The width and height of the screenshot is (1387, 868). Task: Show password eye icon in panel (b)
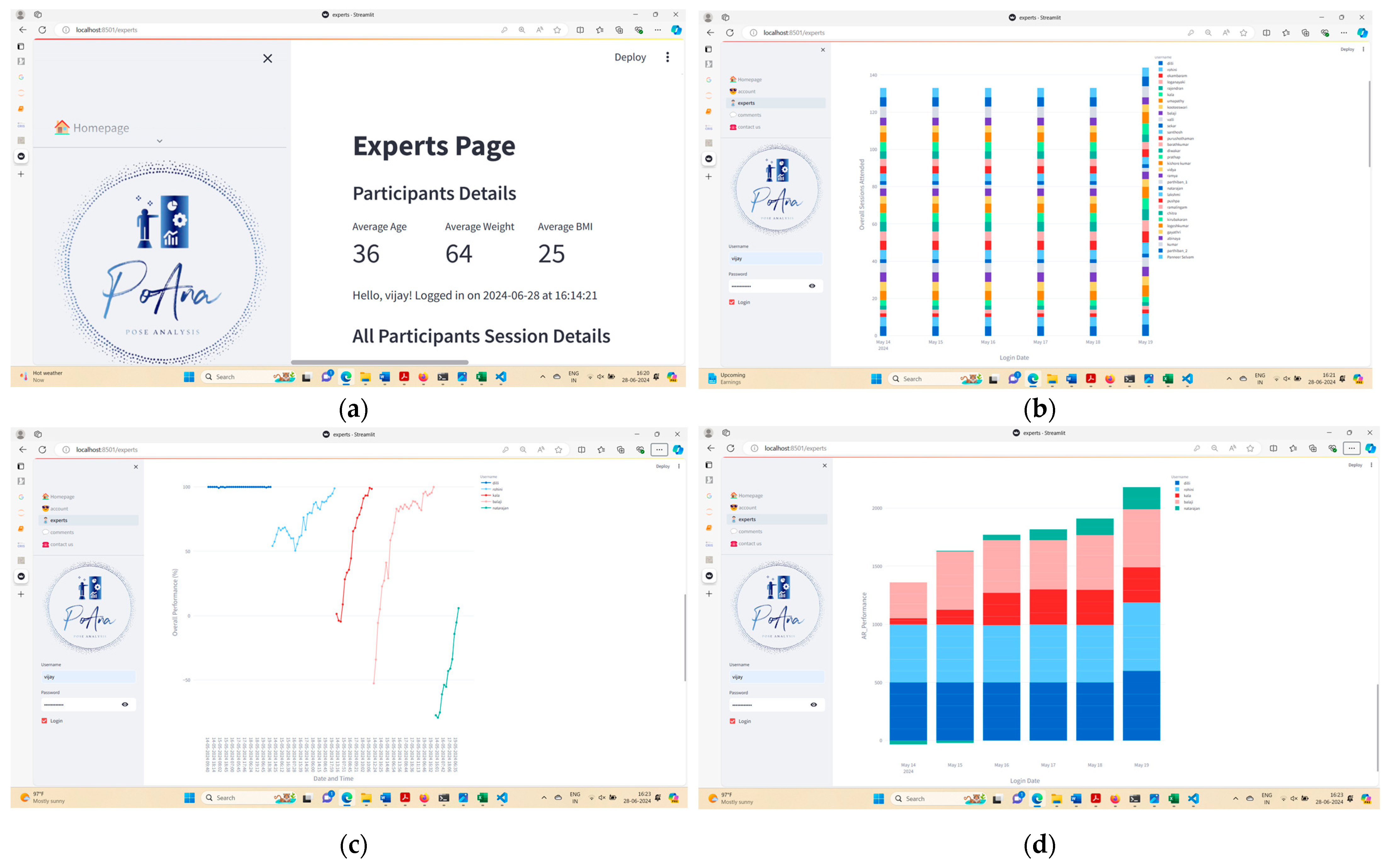[x=811, y=286]
